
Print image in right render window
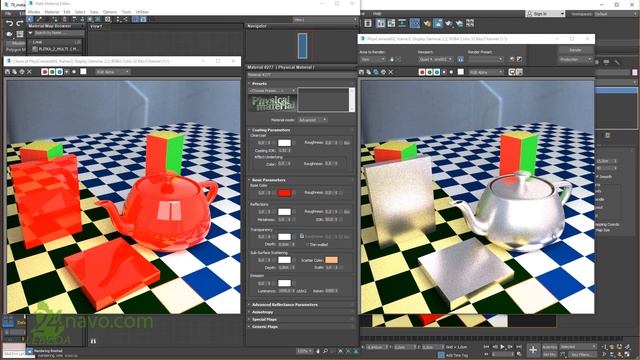(x=383, y=72)
